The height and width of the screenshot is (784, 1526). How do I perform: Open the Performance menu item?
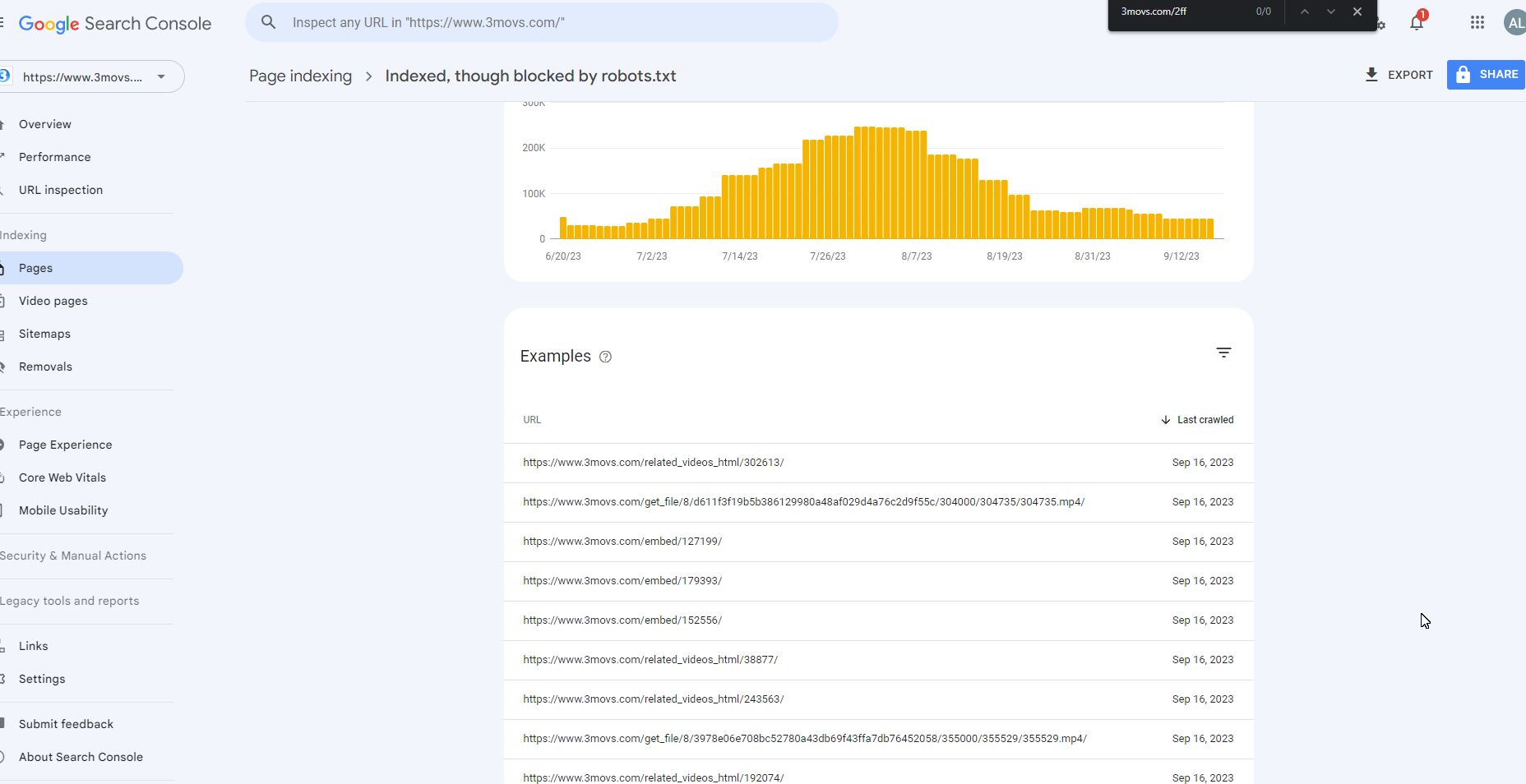(54, 157)
